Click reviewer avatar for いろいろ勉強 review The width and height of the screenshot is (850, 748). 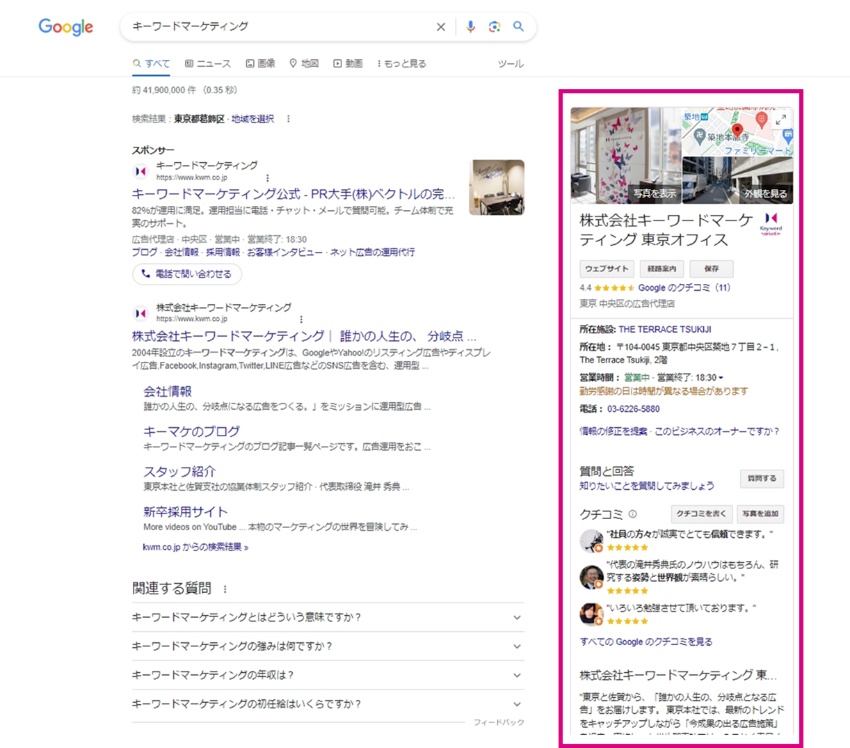(591, 614)
